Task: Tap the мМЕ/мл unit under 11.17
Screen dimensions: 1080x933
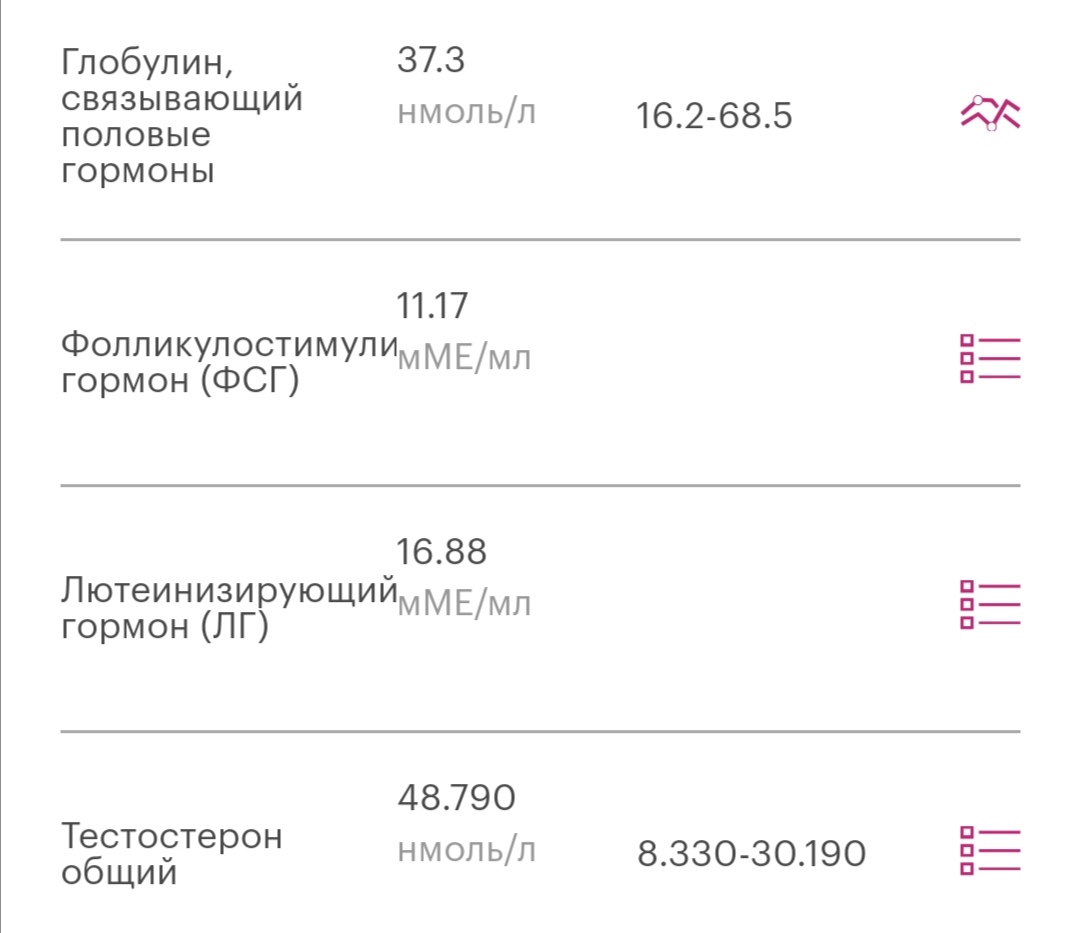Action: point(464,357)
